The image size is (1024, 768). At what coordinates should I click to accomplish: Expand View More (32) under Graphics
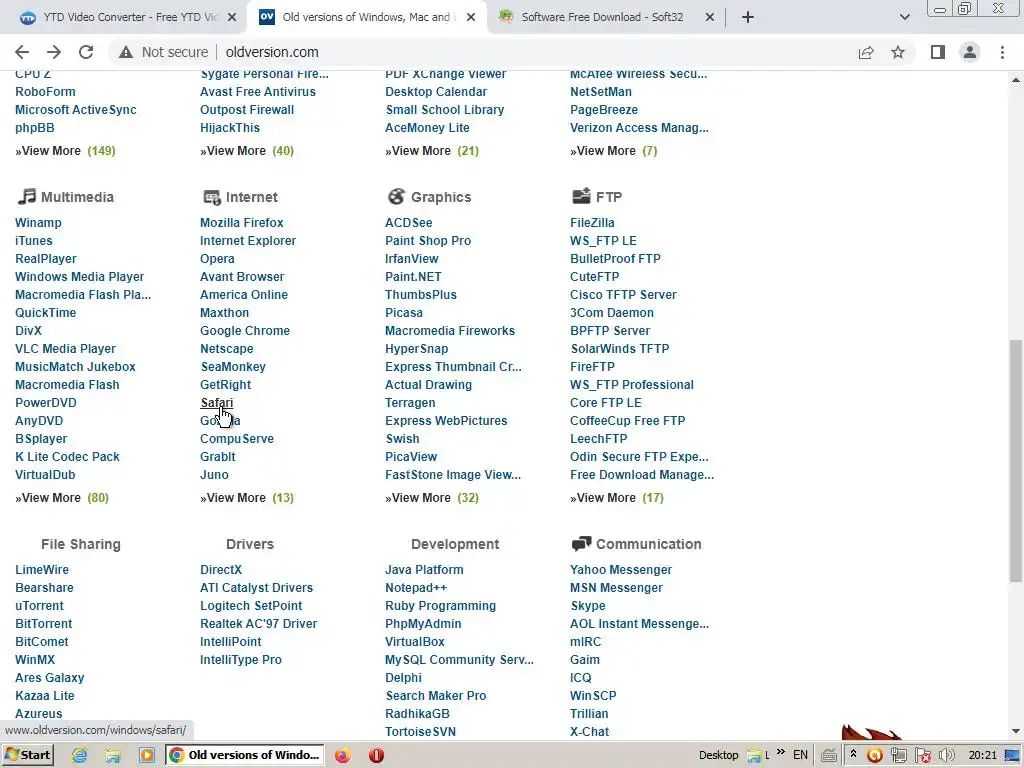[x=432, y=498]
